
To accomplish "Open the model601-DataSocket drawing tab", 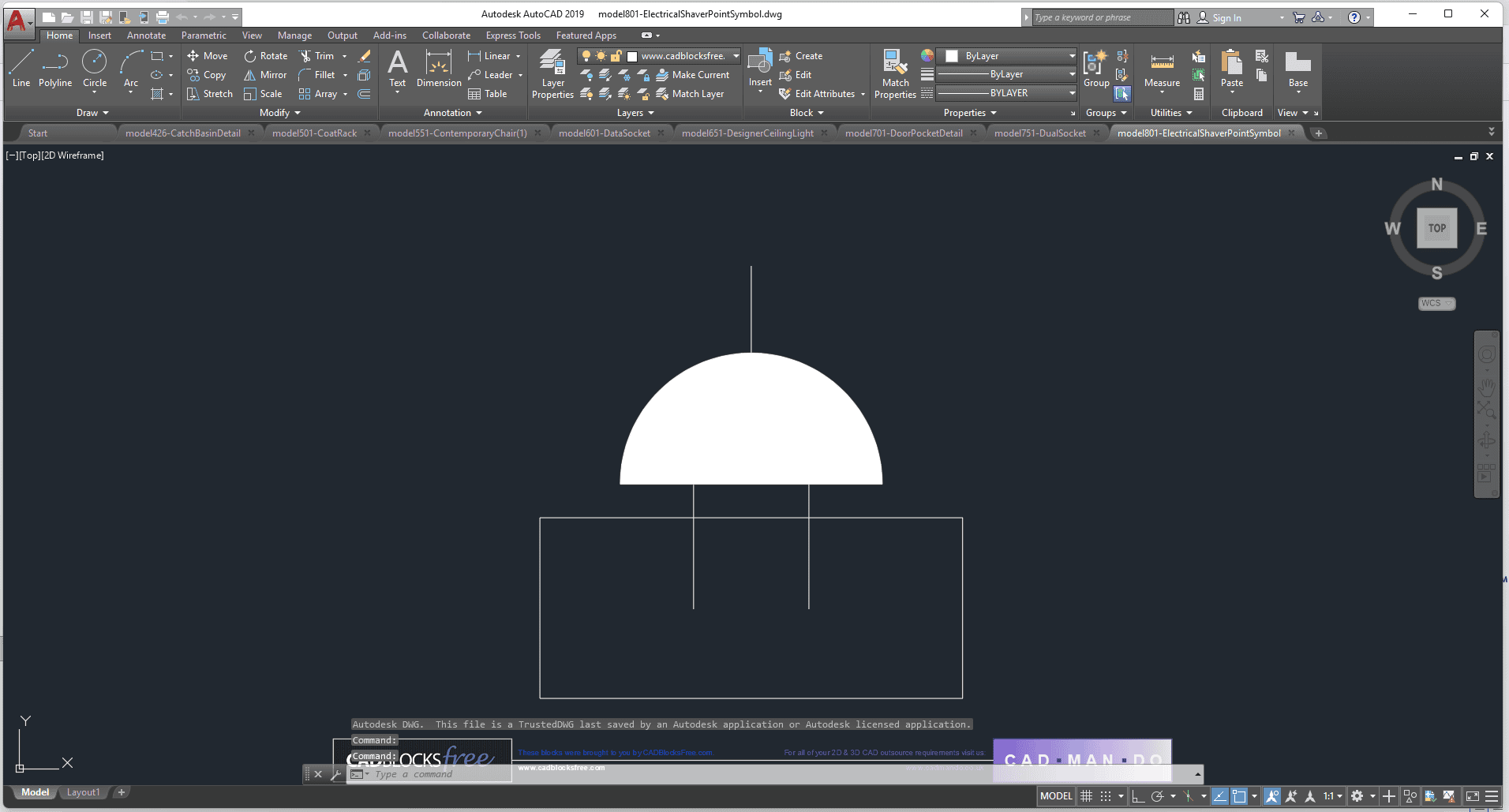I will (604, 133).
